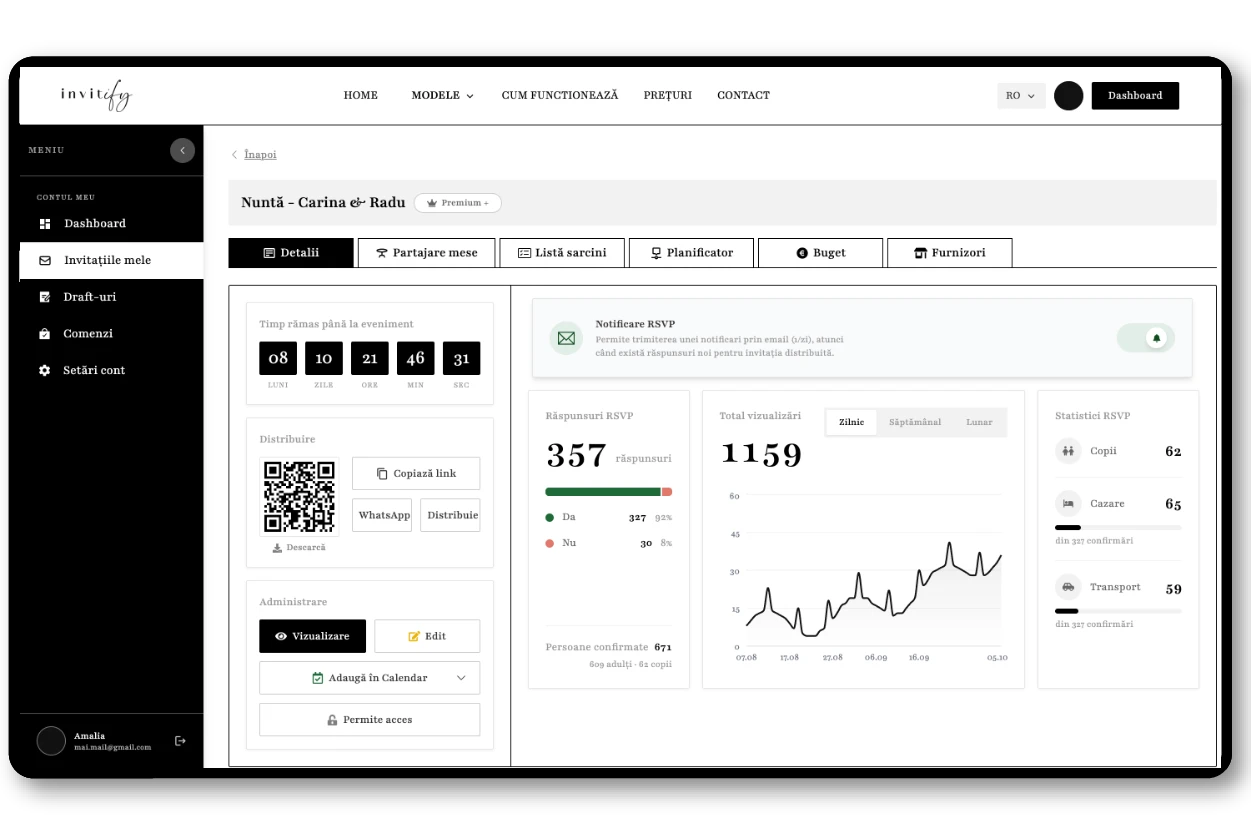This screenshot has width=1251, height=836.
Task: Click the round user avatar in the header
Action: [1069, 96]
